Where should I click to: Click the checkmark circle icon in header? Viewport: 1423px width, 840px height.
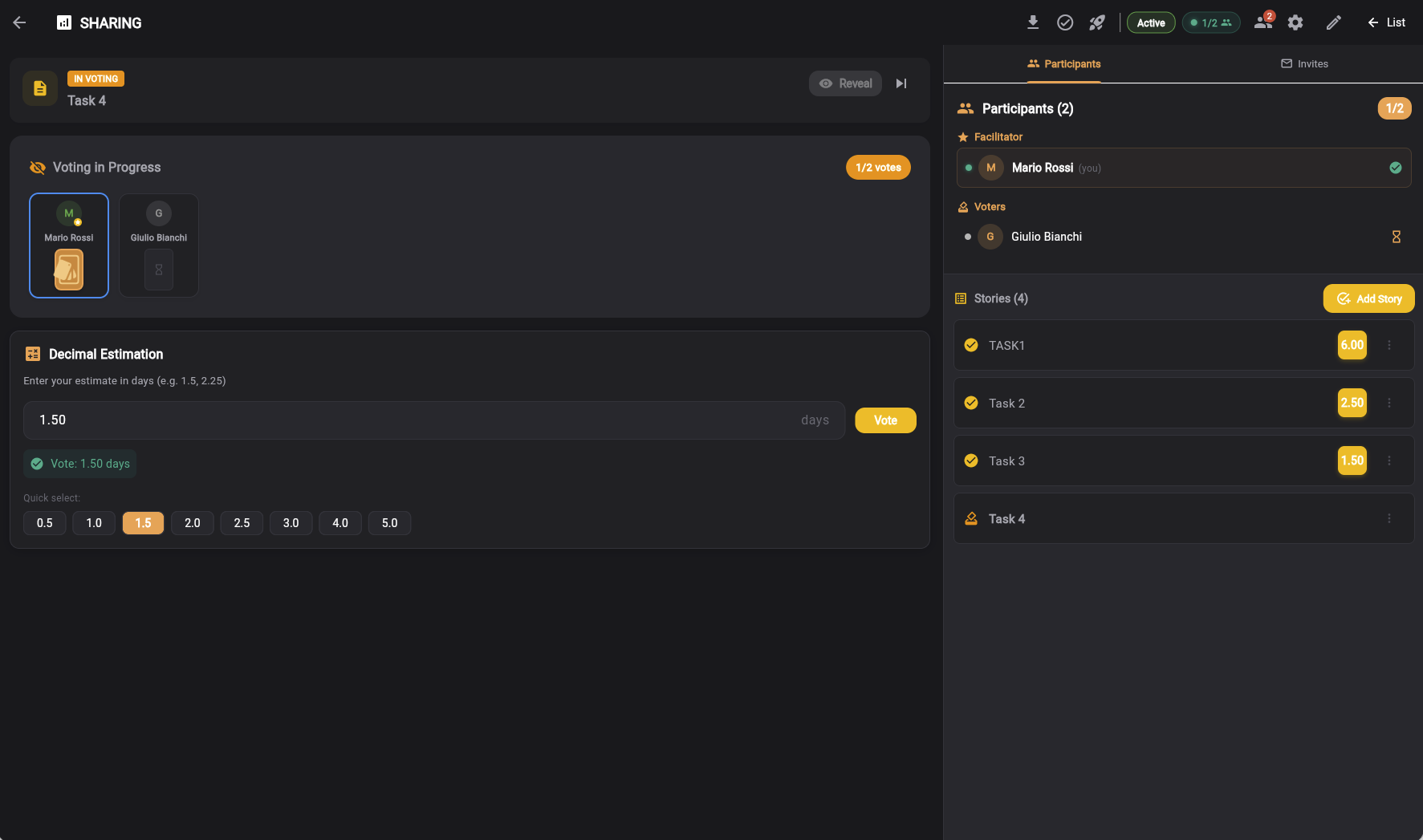(1065, 22)
